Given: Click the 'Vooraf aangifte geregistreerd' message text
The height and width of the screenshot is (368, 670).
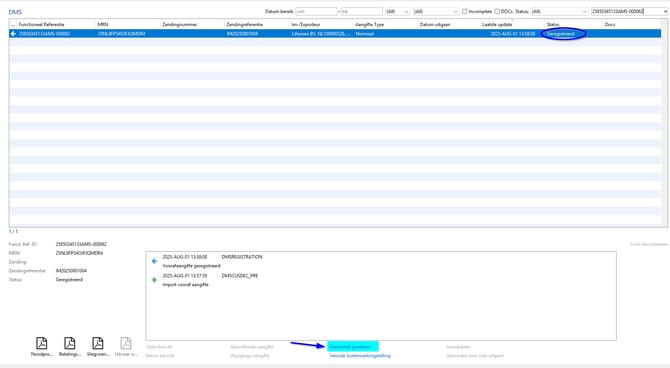Looking at the screenshot, I should click(191, 266).
